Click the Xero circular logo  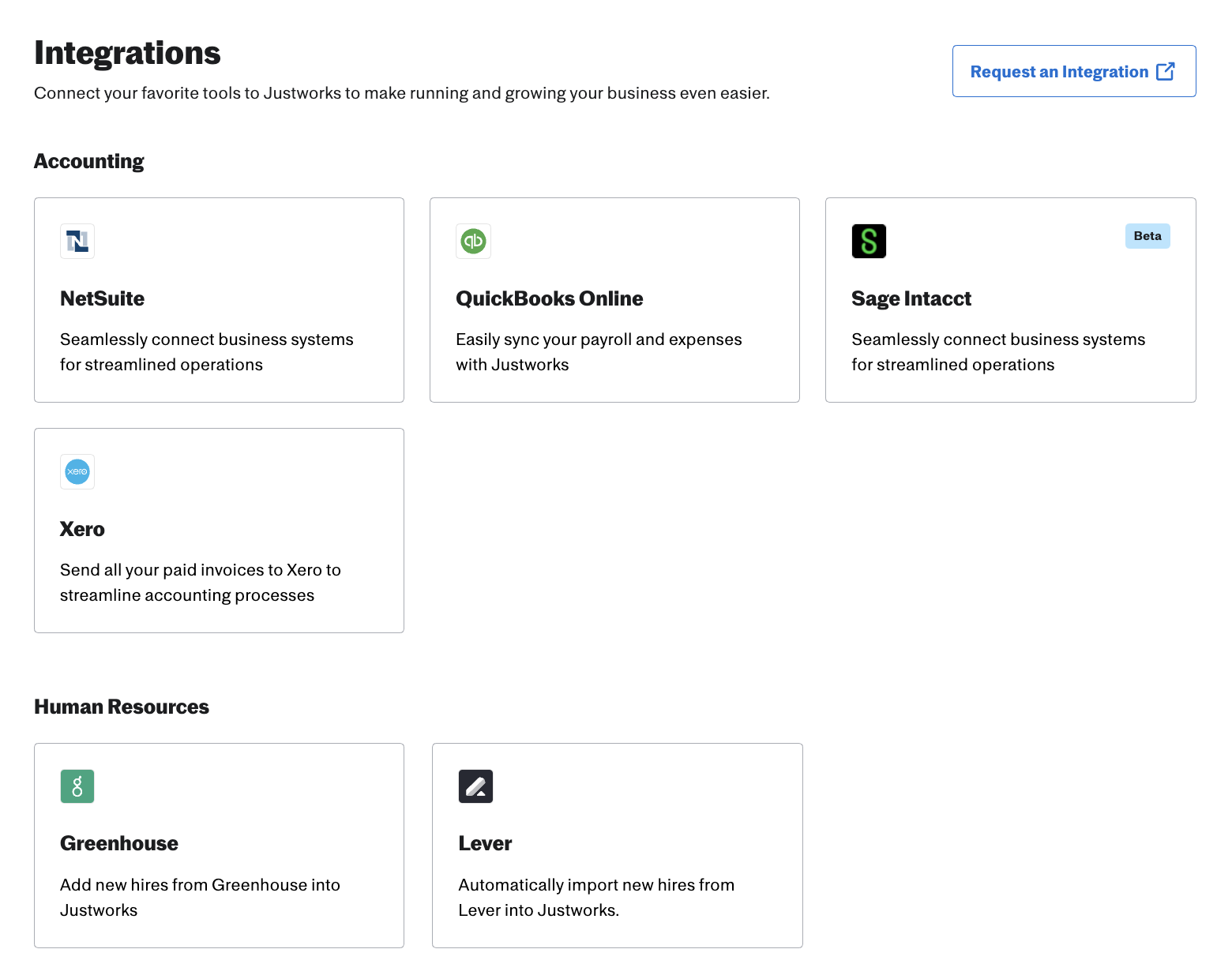point(77,471)
